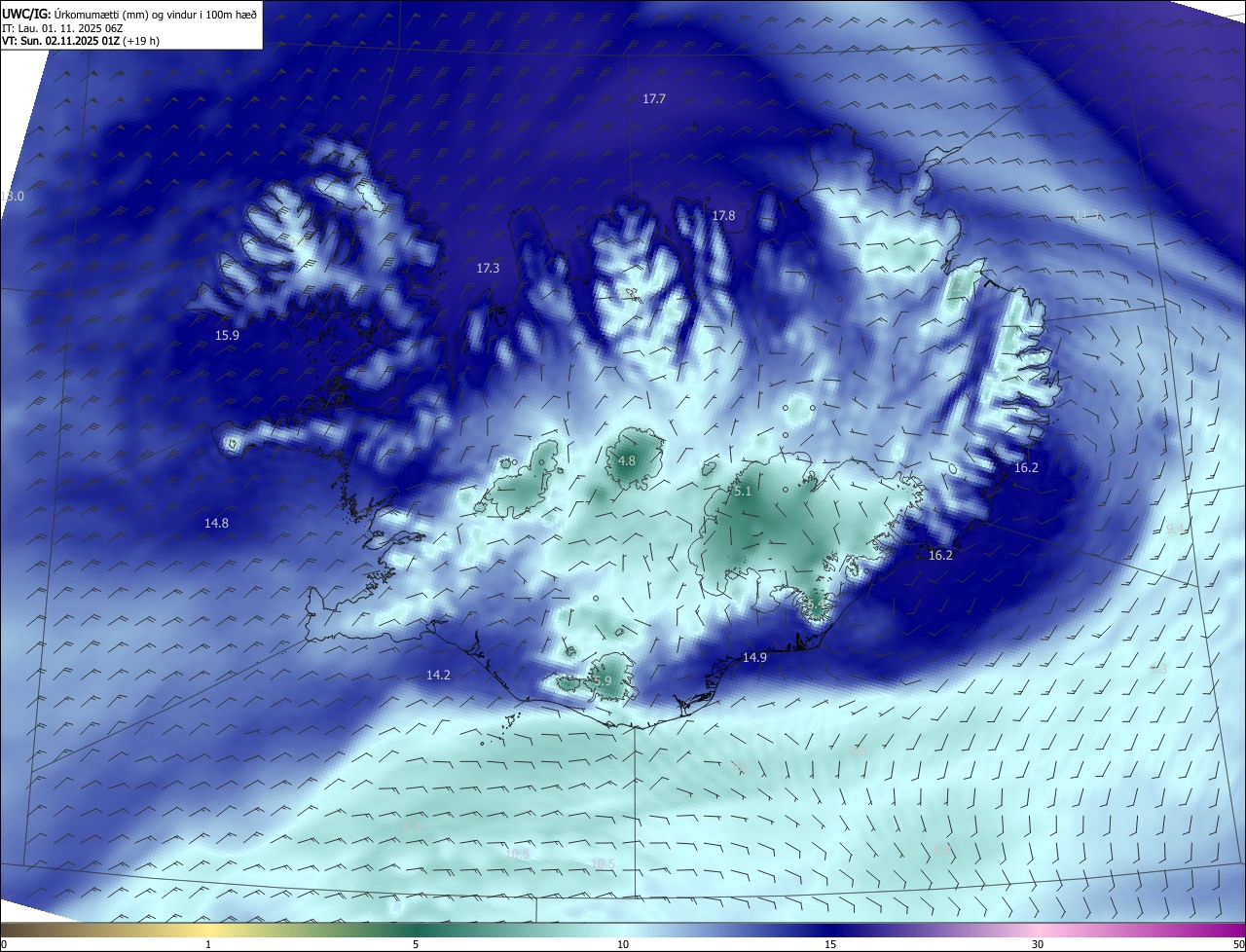Click the '5' tick on the color scale
This screenshot has height=952, width=1246.
click(x=416, y=944)
